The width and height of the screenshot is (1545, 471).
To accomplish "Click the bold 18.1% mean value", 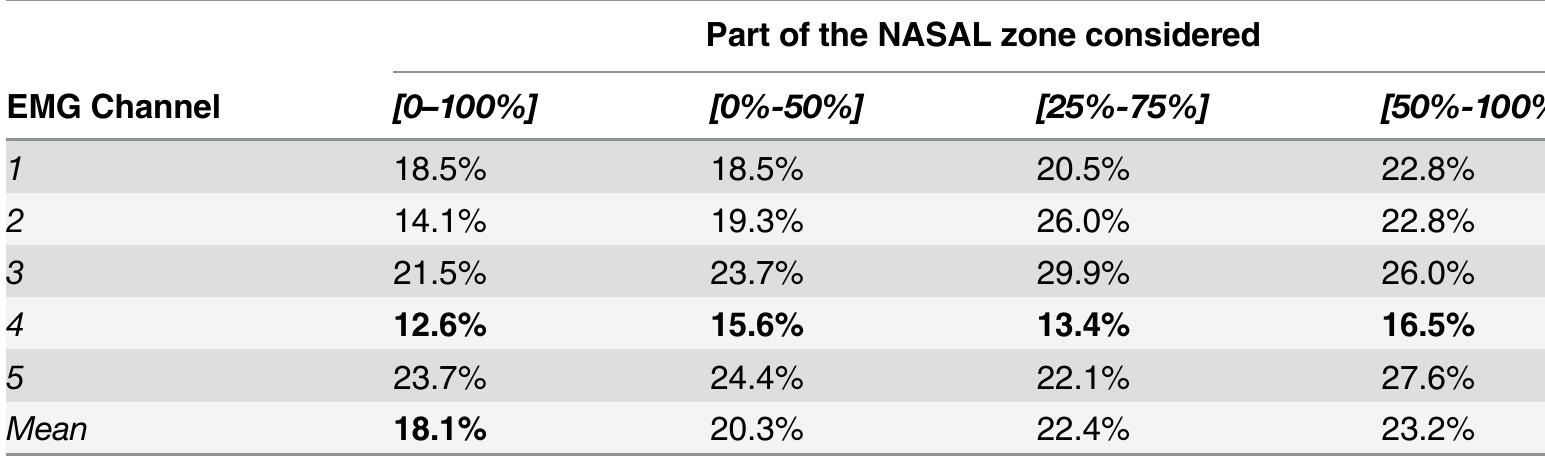I will [x=440, y=429].
